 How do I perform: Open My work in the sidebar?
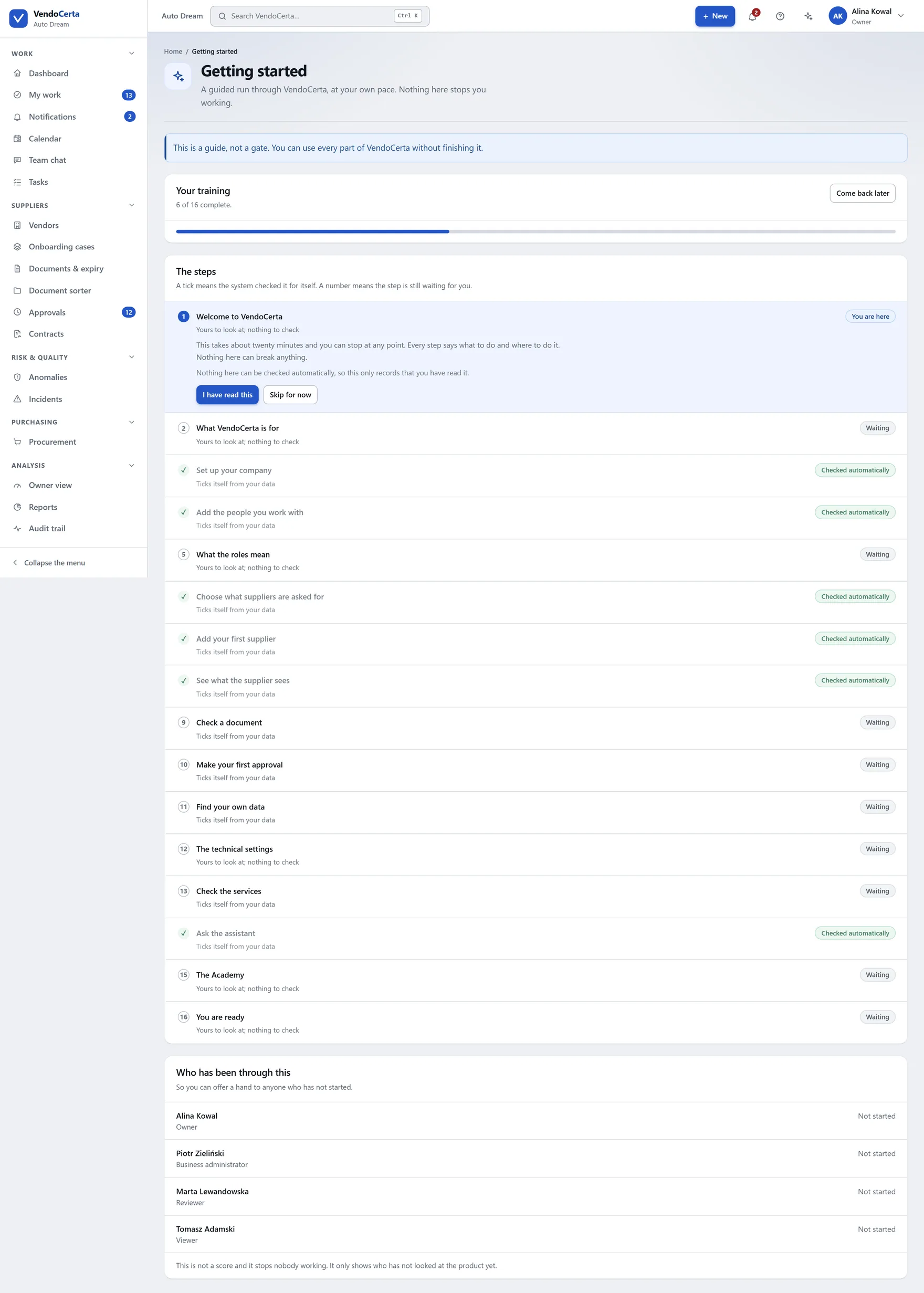73,95
